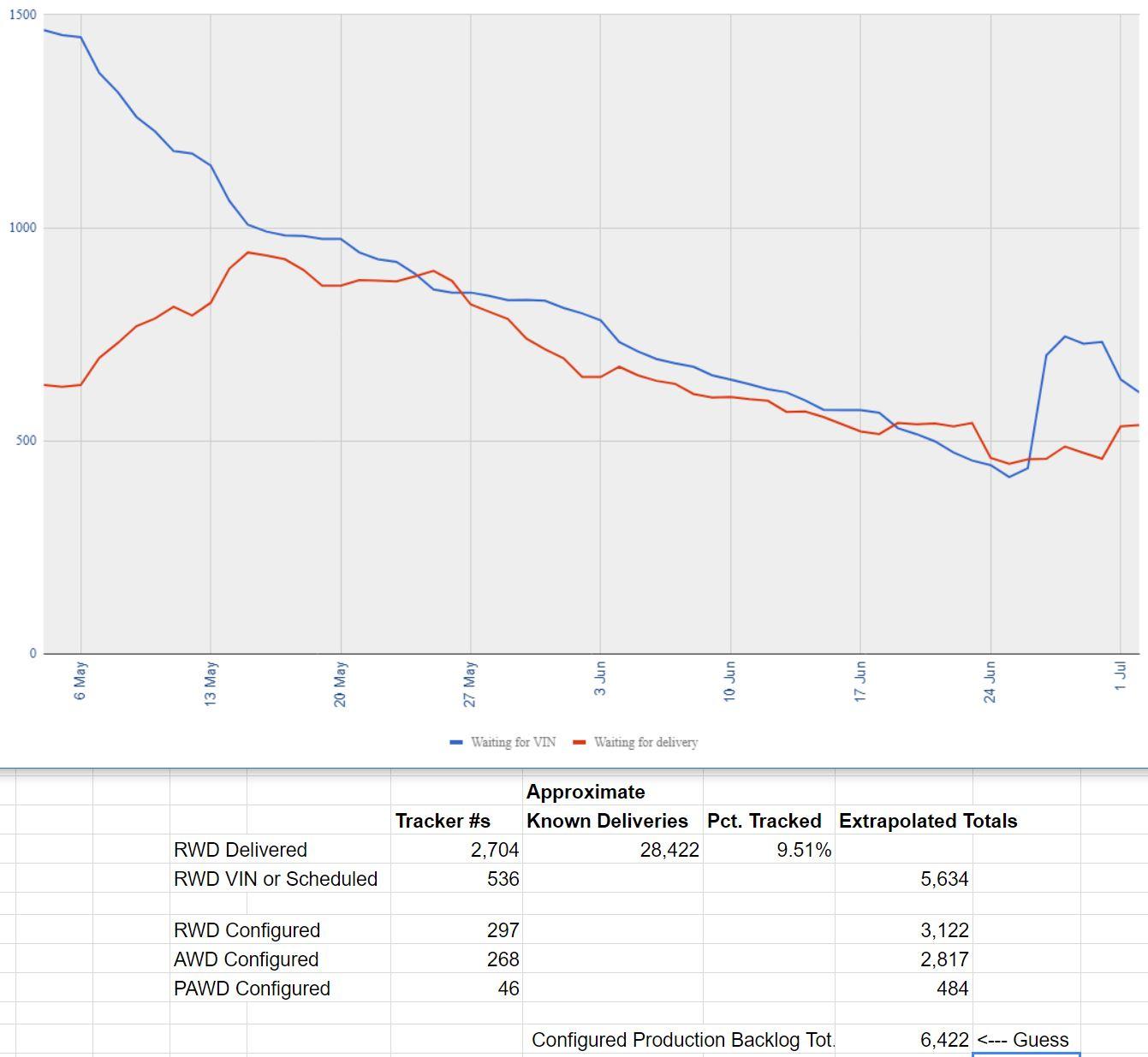Select the cell containing 2,704
1148x1057 pixels.
pyautogui.click(x=495, y=850)
